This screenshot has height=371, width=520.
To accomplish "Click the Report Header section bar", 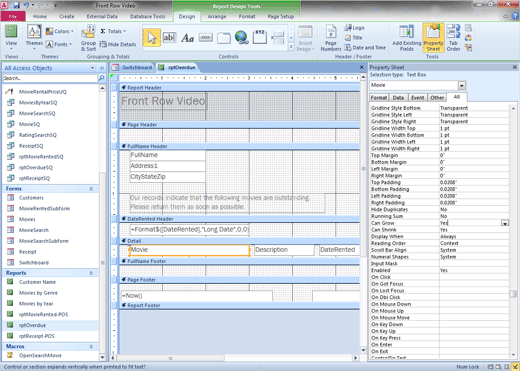I will point(239,88).
